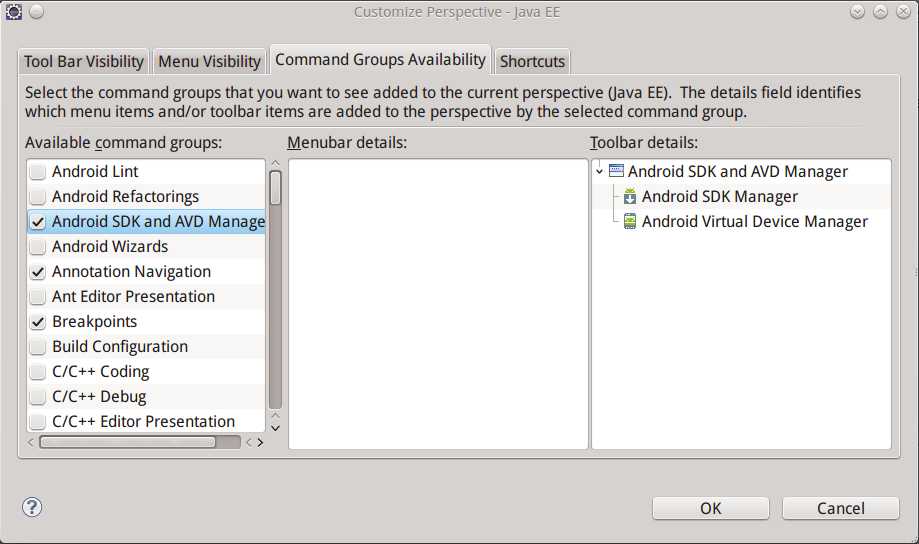Select the Build Configuration row label
Image resolution: width=919 pixels, height=544 pixels.
pyautogui.click(x=120, y=346)
